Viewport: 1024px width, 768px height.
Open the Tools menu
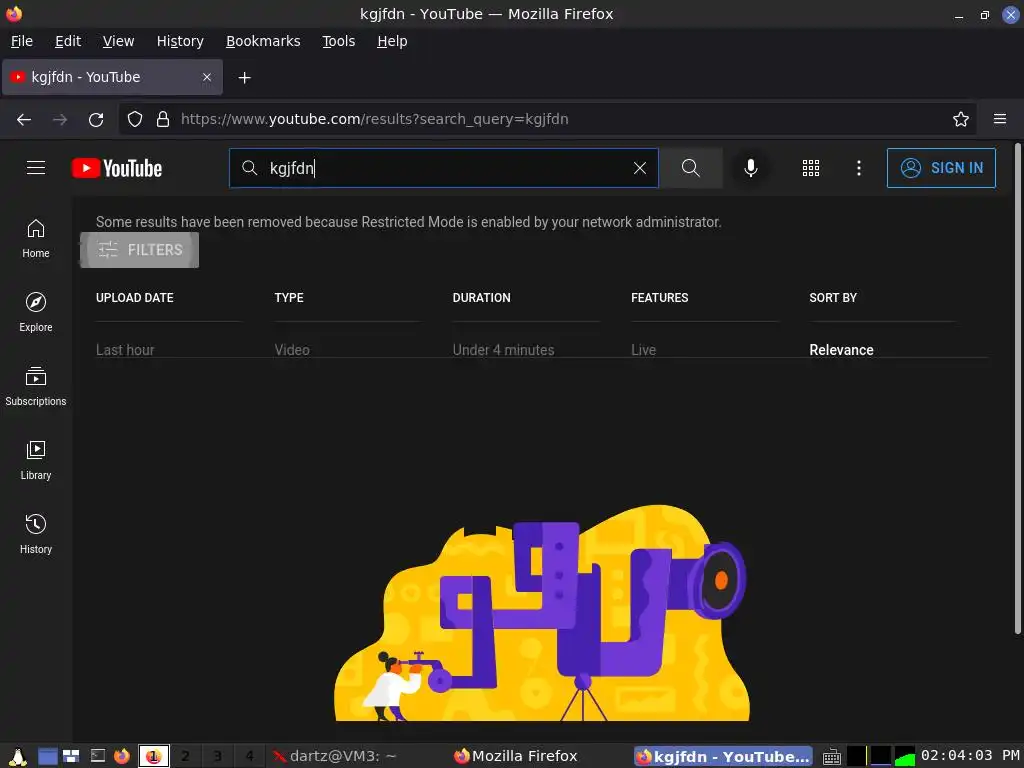[x=338, y=41]
